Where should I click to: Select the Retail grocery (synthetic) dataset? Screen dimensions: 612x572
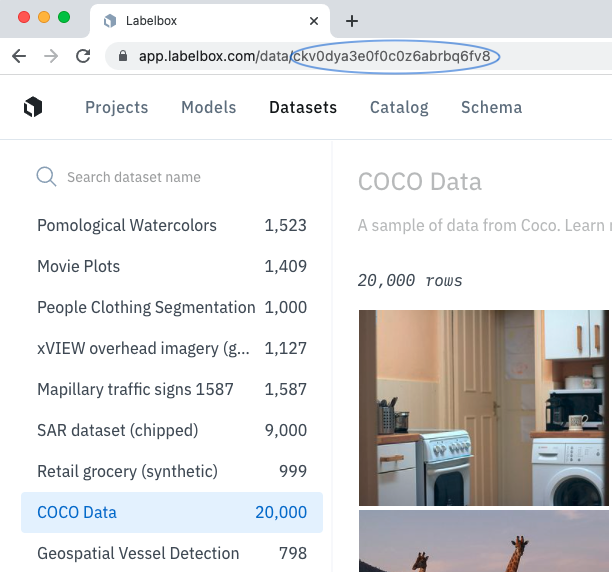coord(172,471)
